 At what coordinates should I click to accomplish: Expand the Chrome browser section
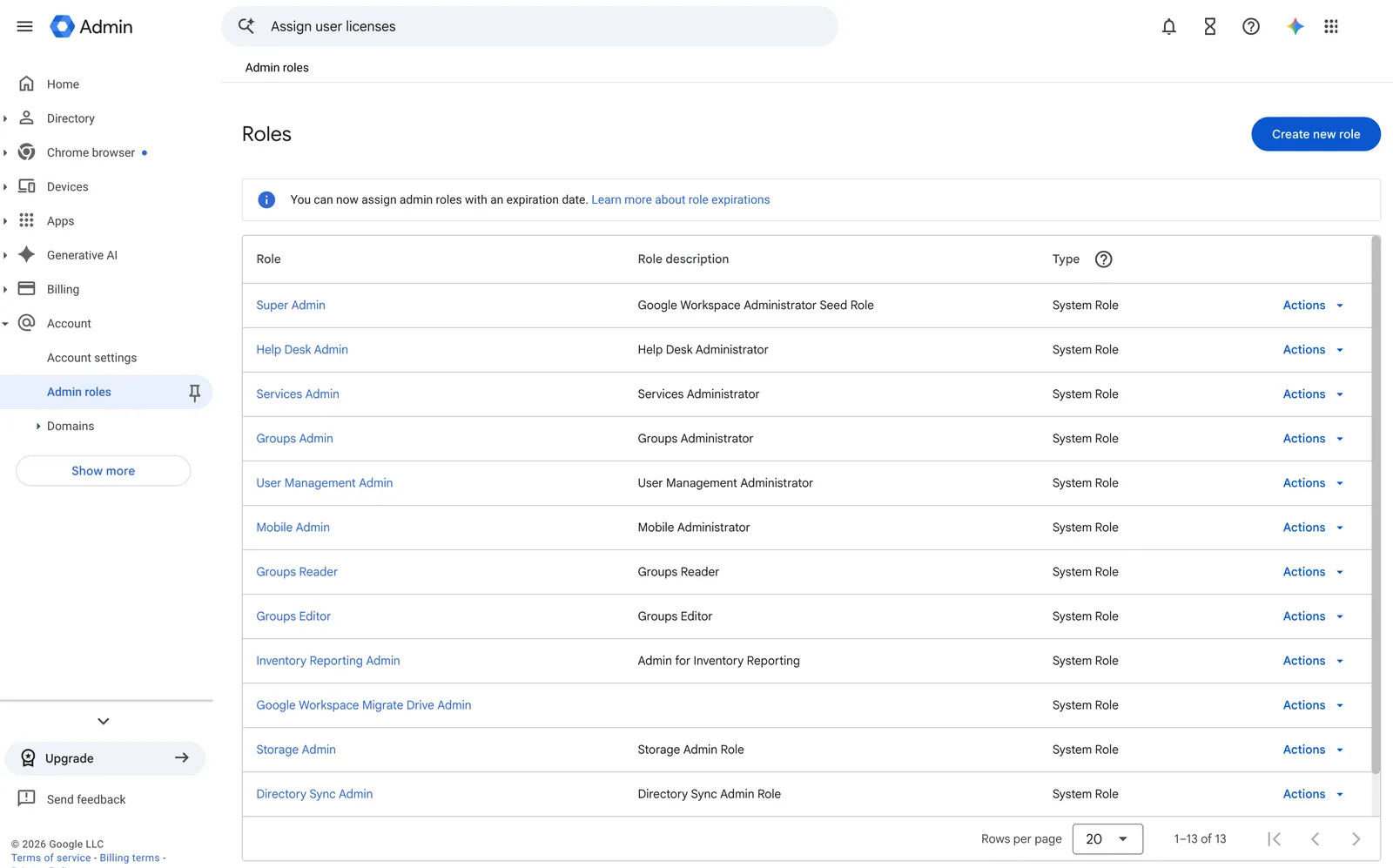5,152
